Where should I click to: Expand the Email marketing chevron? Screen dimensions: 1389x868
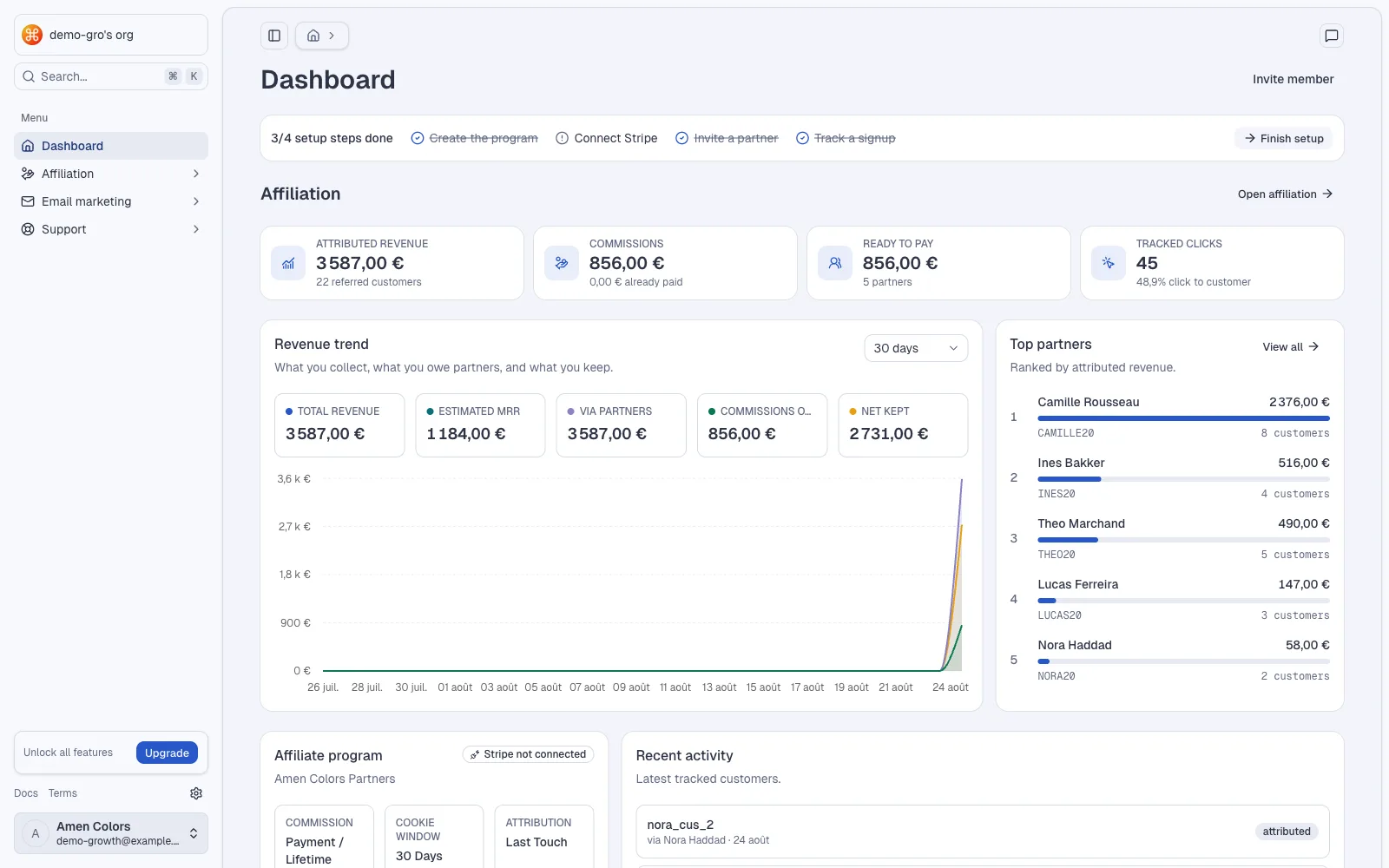pyautogui.click(x=196, y=201)
